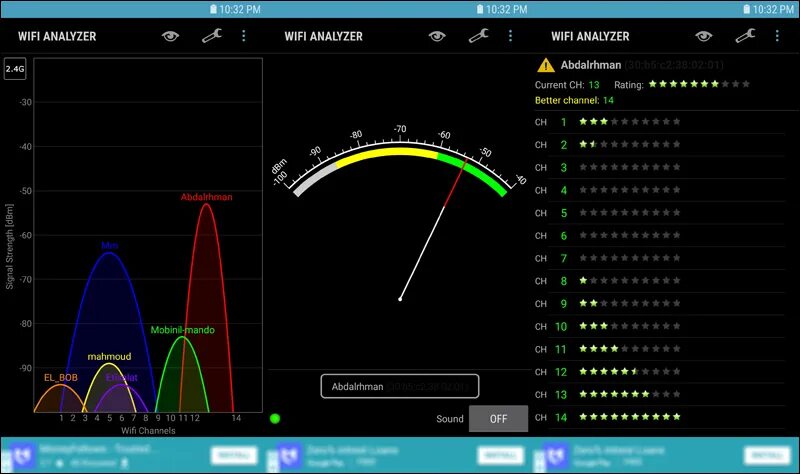The width and height of the screenshot is (800, 474).
Task: Open the overflow menu in the signal meter panel
Action: [x=510, y=36]
